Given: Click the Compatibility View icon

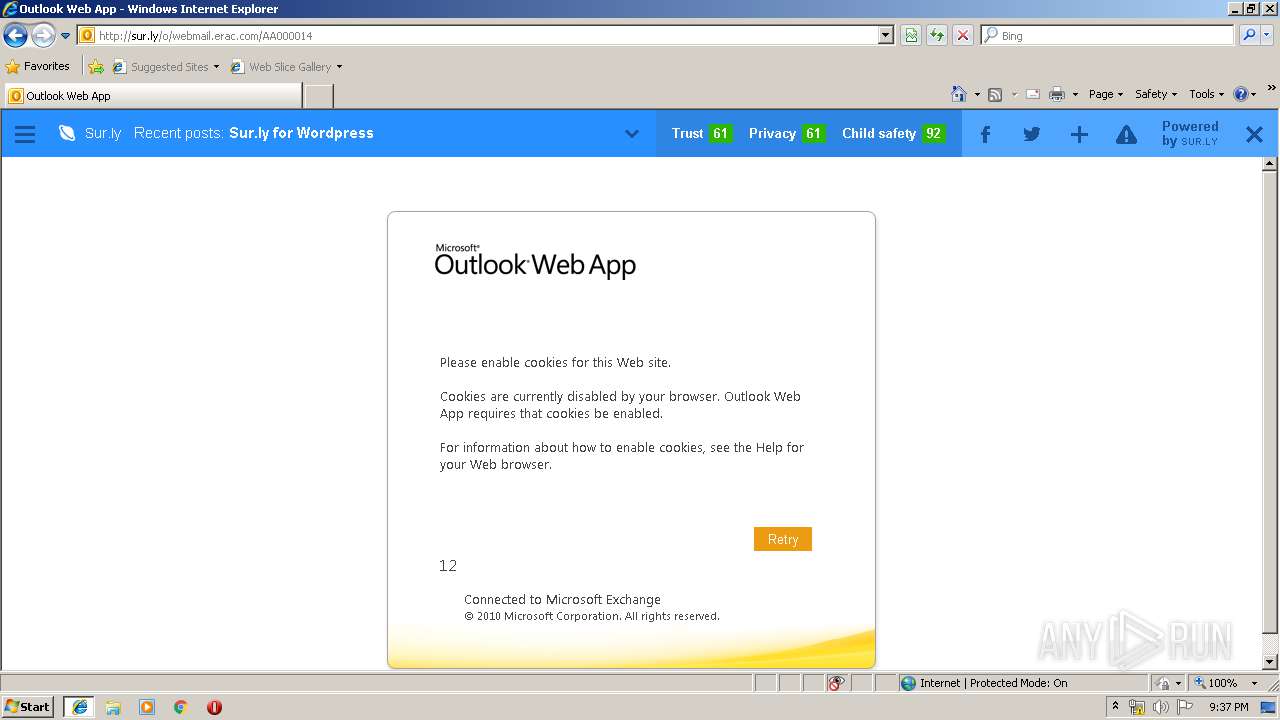Looking at the screenshot, I should pos(911,35).
